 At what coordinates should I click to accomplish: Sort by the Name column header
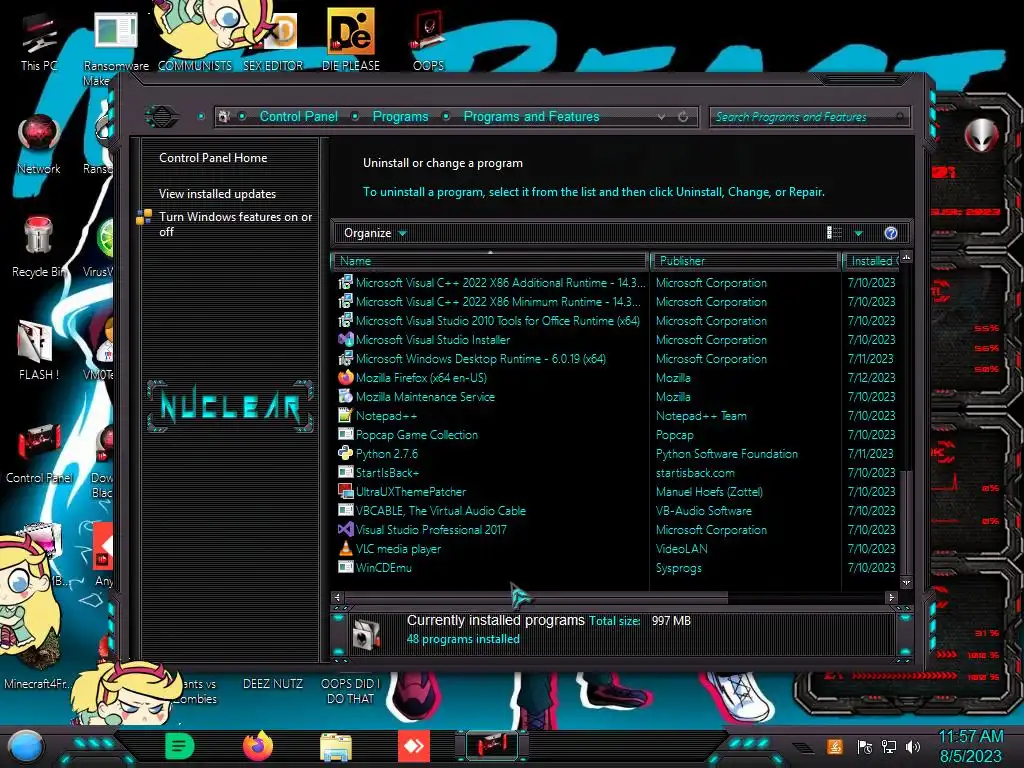490,261
